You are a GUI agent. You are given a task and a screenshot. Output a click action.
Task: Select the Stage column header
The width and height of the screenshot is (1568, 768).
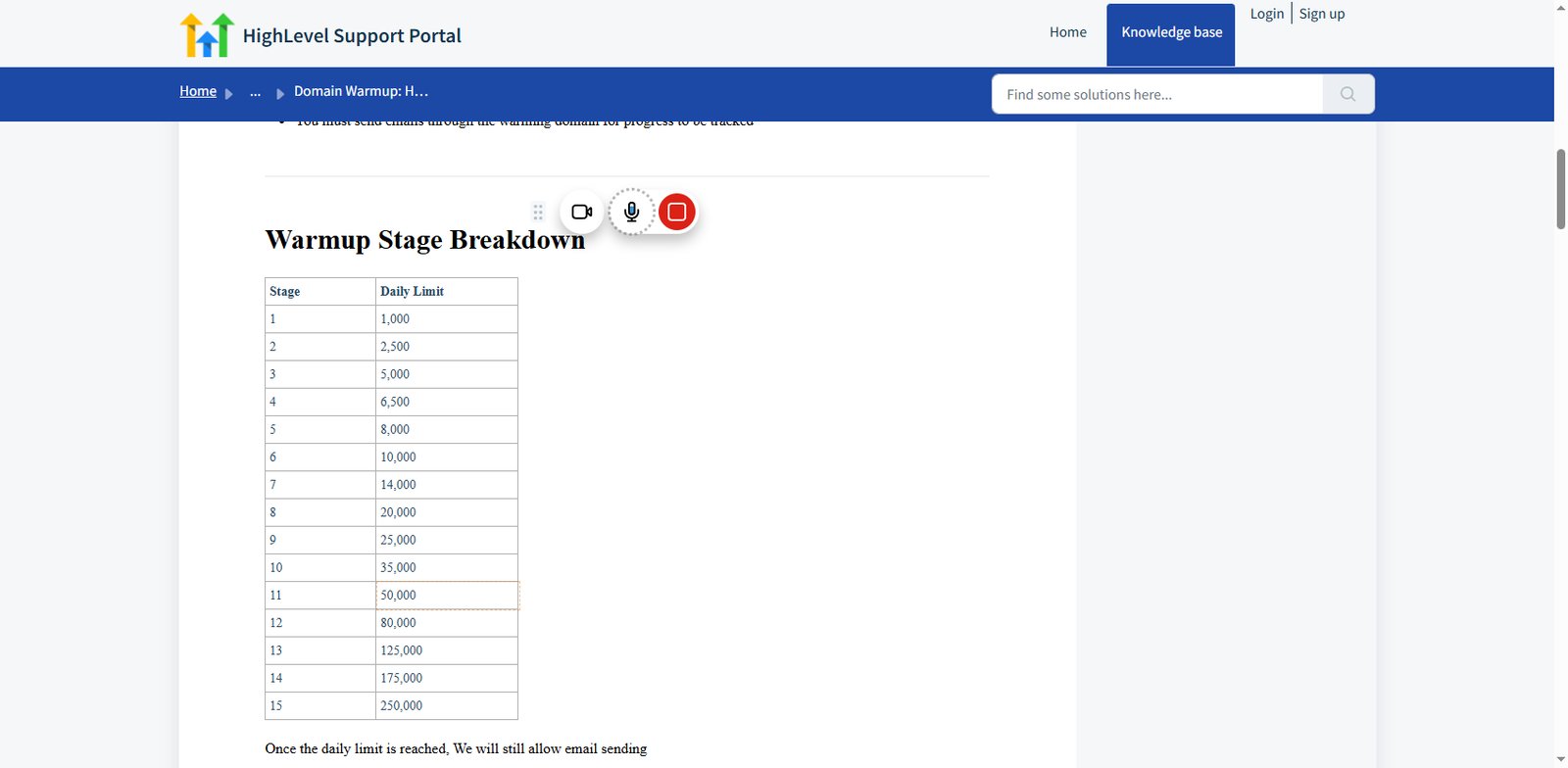coord(320,292)
